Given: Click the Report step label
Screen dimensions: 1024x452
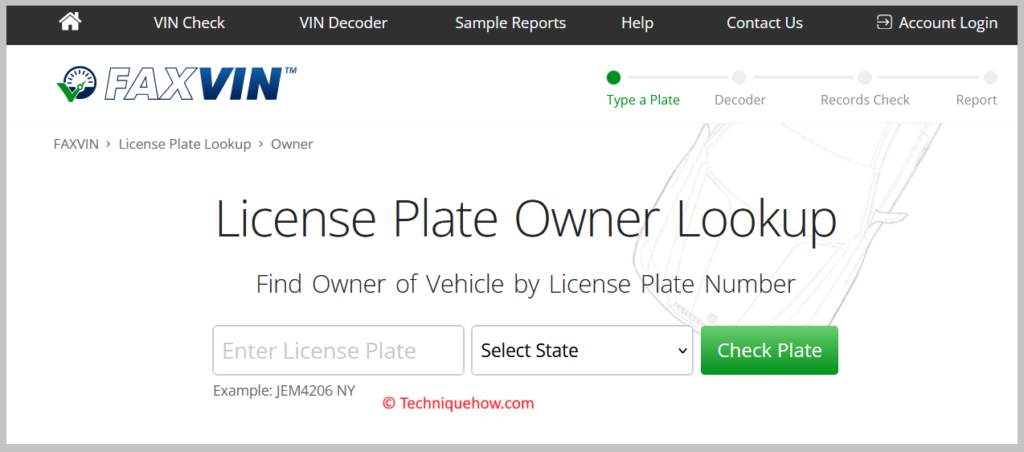Looking at the screenshot, I should pos(976,100).
